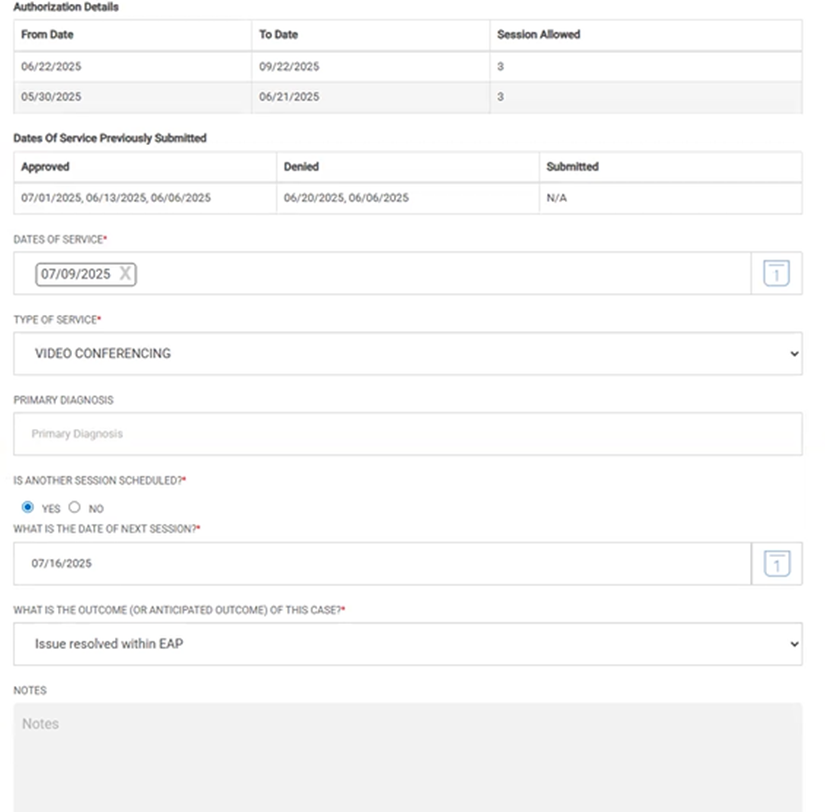Click the approved dates list cell
The width and height of the screenshot is (825, 812).
[x=115, y=198]
